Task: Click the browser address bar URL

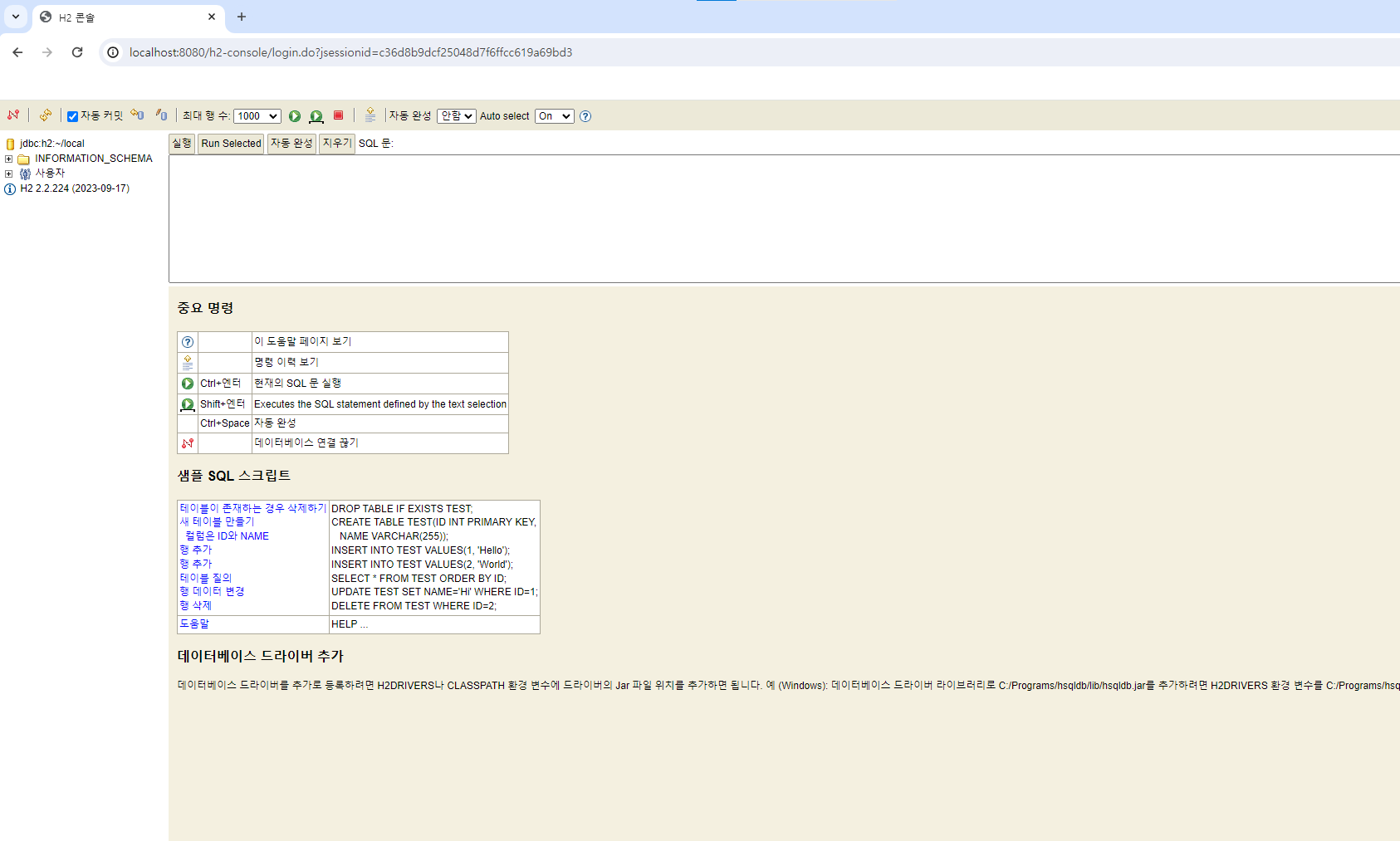Action: 350,52
